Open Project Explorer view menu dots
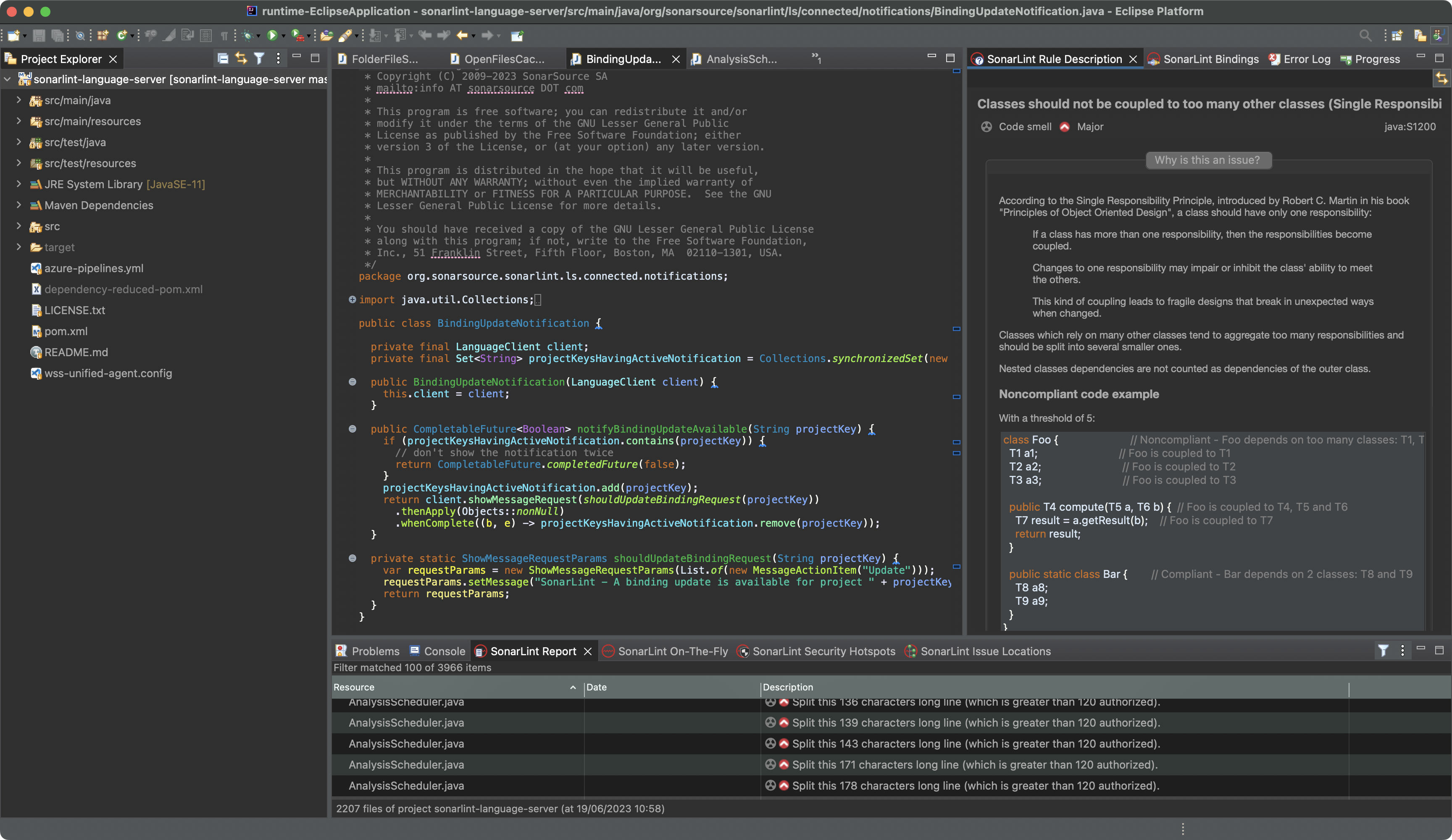The width and height of the screenshot is (1452, 840). (278, 58)
